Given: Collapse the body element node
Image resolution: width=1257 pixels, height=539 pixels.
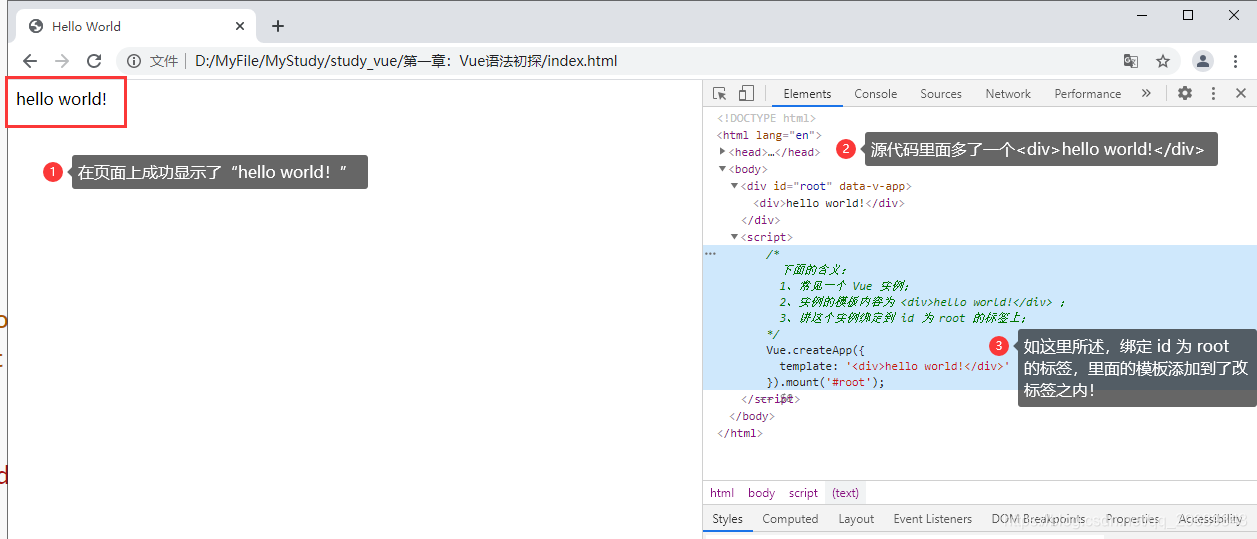Looking at the screenshot, I should tap(723, 169).
